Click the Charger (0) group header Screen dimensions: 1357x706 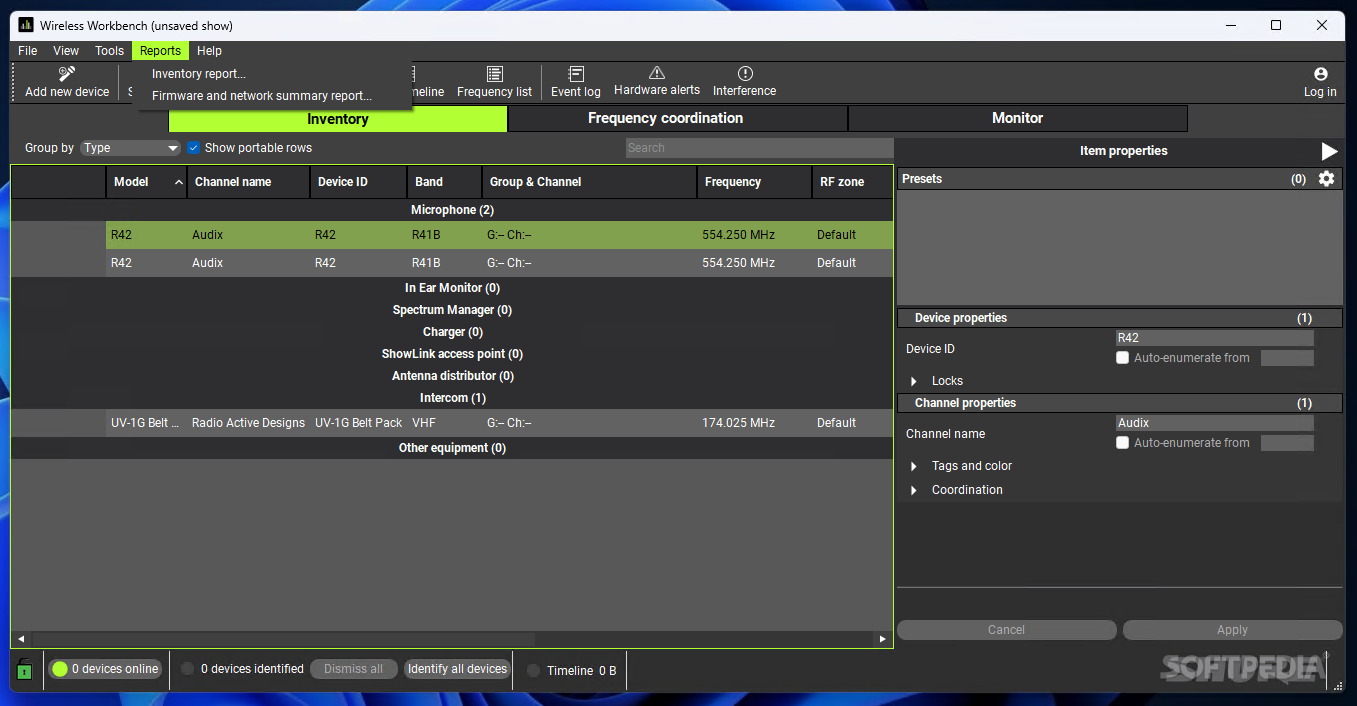(x=452, y=332)
